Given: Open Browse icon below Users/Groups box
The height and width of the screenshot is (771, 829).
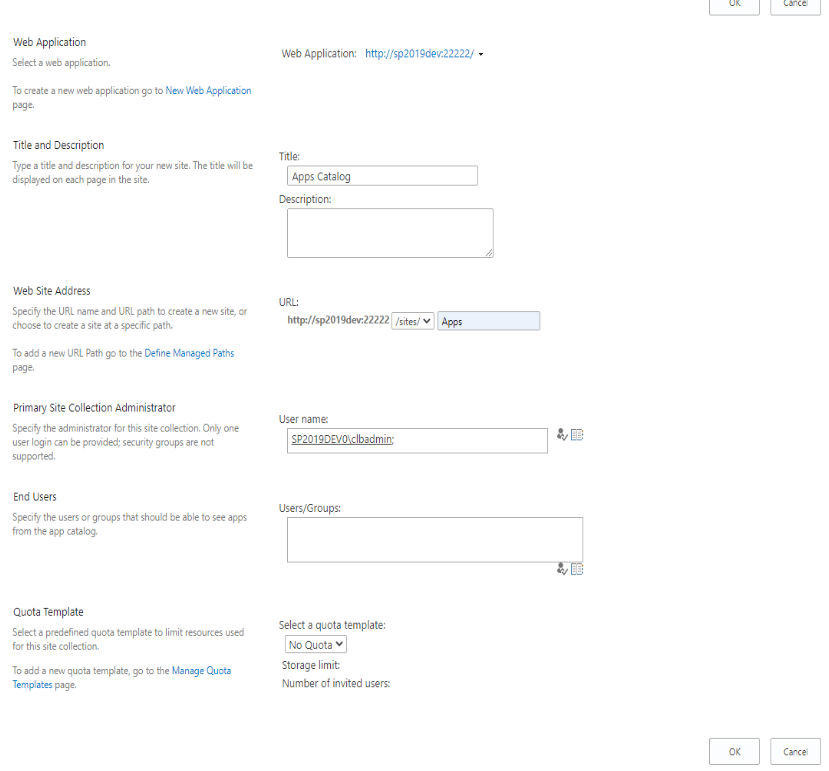Looking at the screenshot, I should tap(577, 569).
